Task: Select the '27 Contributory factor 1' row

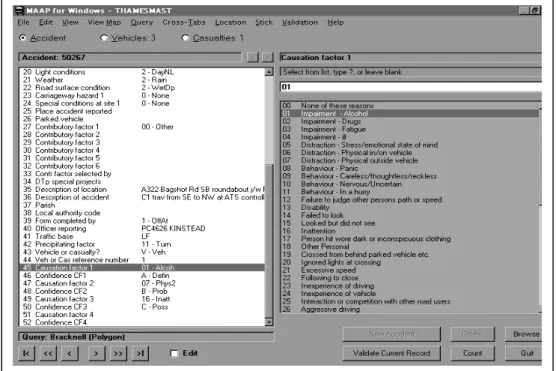Action: (142, 127)
